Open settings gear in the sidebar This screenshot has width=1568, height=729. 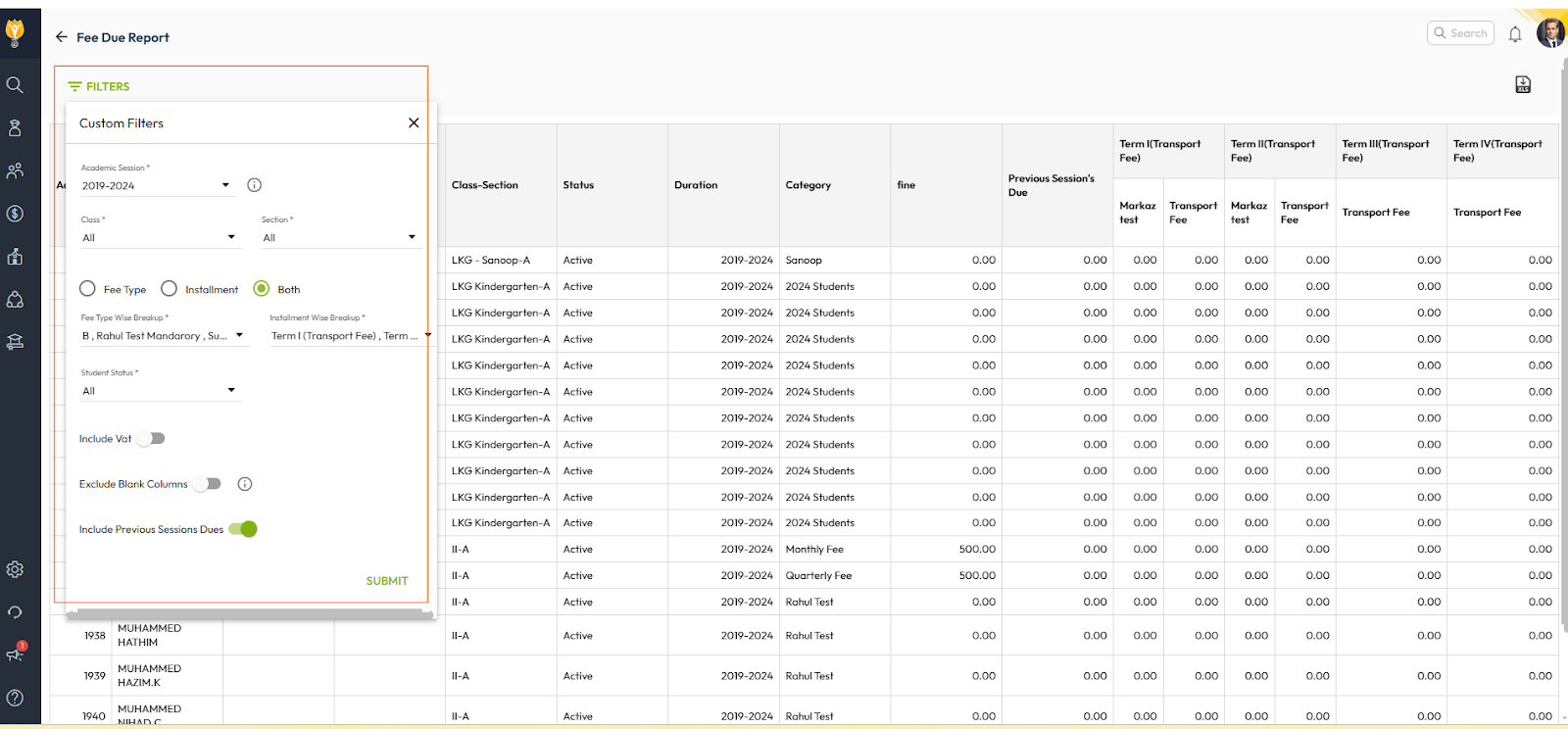(15, 569)
